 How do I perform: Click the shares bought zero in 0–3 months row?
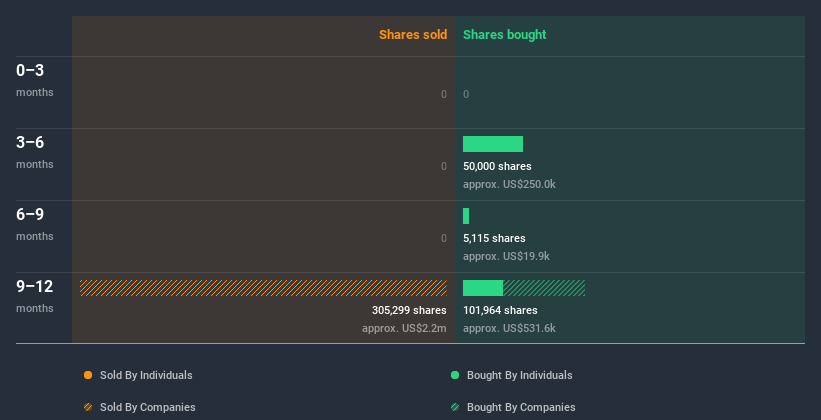tap(466, 94)
